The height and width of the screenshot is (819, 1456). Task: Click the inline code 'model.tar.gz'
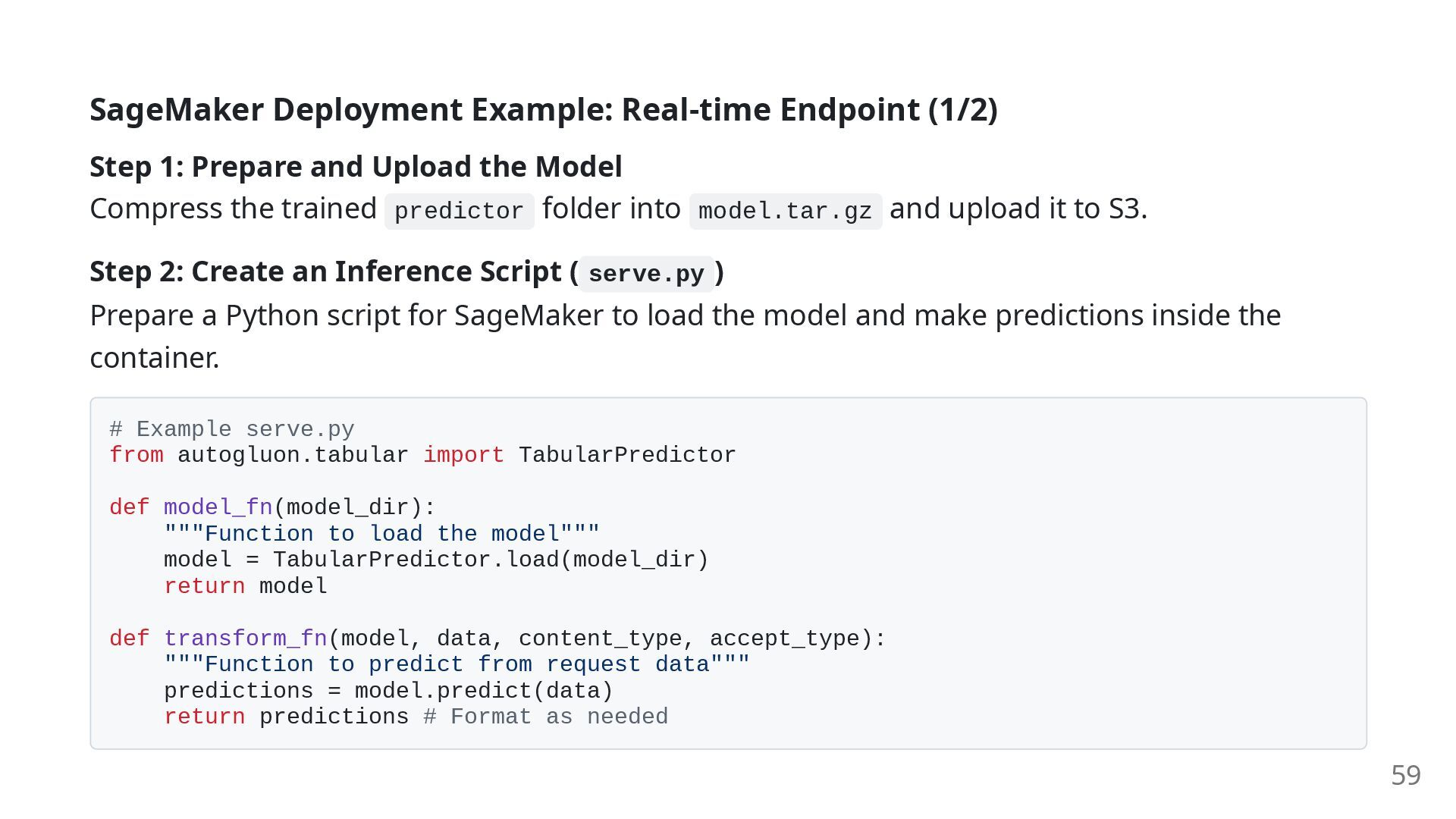coord(785,211)
